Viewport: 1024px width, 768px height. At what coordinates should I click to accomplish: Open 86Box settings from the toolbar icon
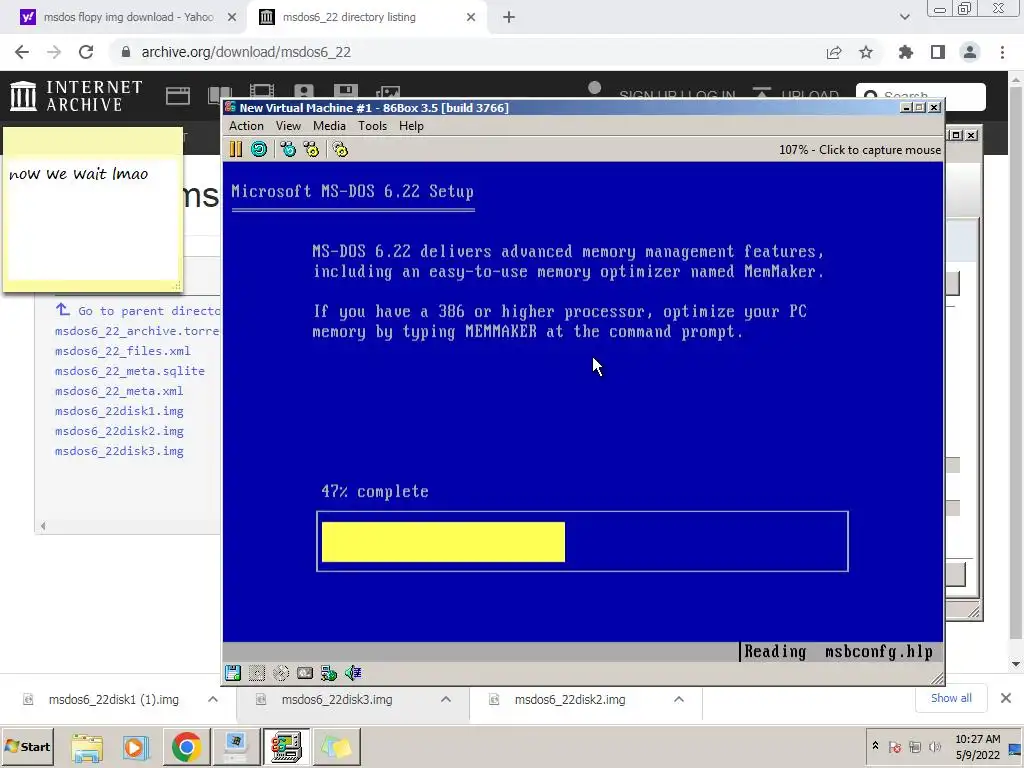(340, 150)
